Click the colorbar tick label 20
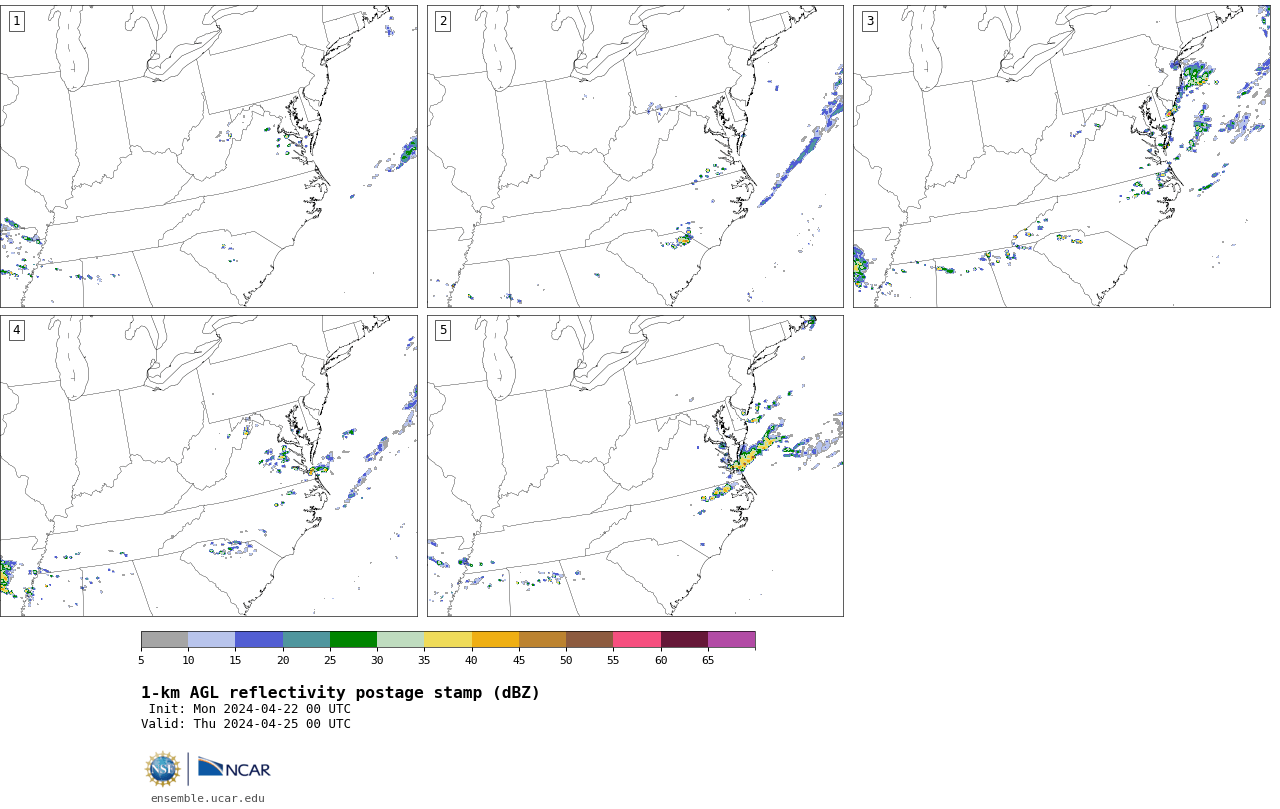Image resolution: width=1280 pixels, height=809 pixels. click(283, 660)
